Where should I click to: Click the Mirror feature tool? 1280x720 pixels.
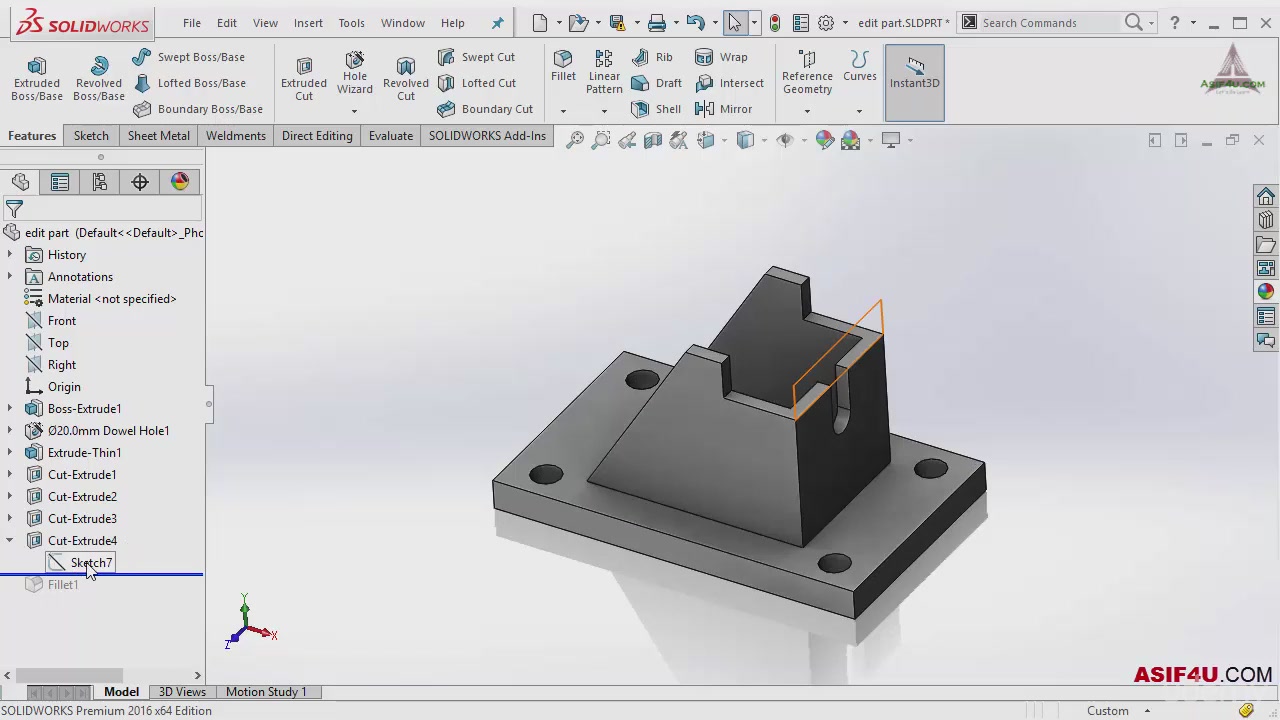pyautogui.click(x=704, y=109)
